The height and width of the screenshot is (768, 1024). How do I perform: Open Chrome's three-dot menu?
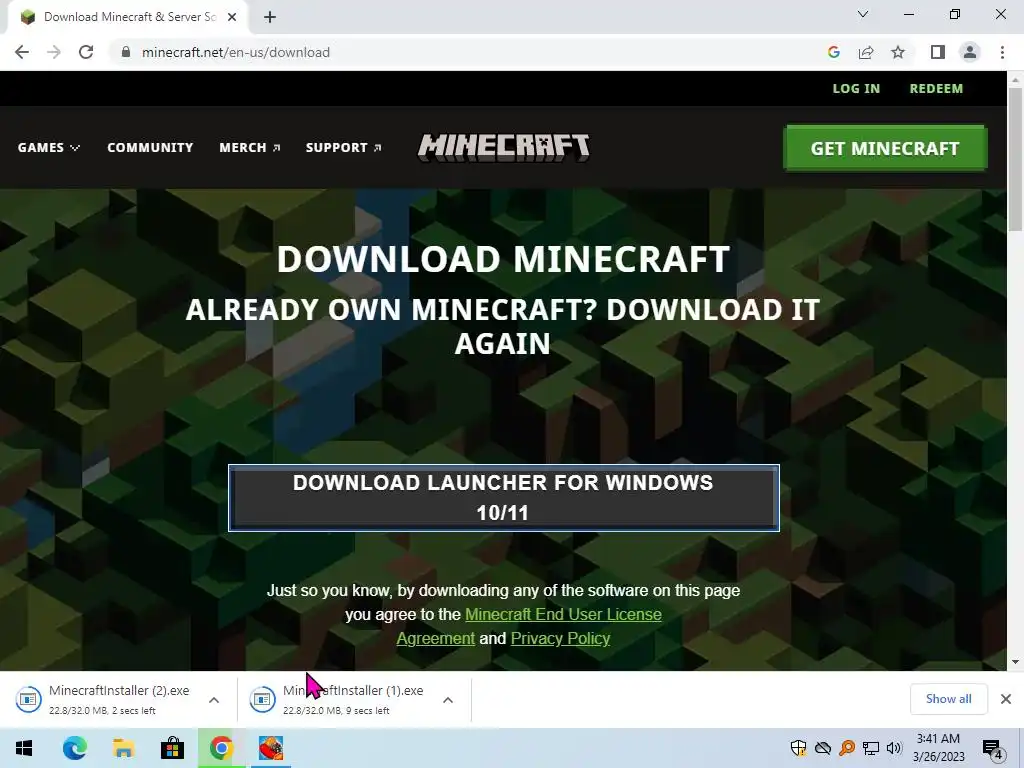pos(1002,52)
